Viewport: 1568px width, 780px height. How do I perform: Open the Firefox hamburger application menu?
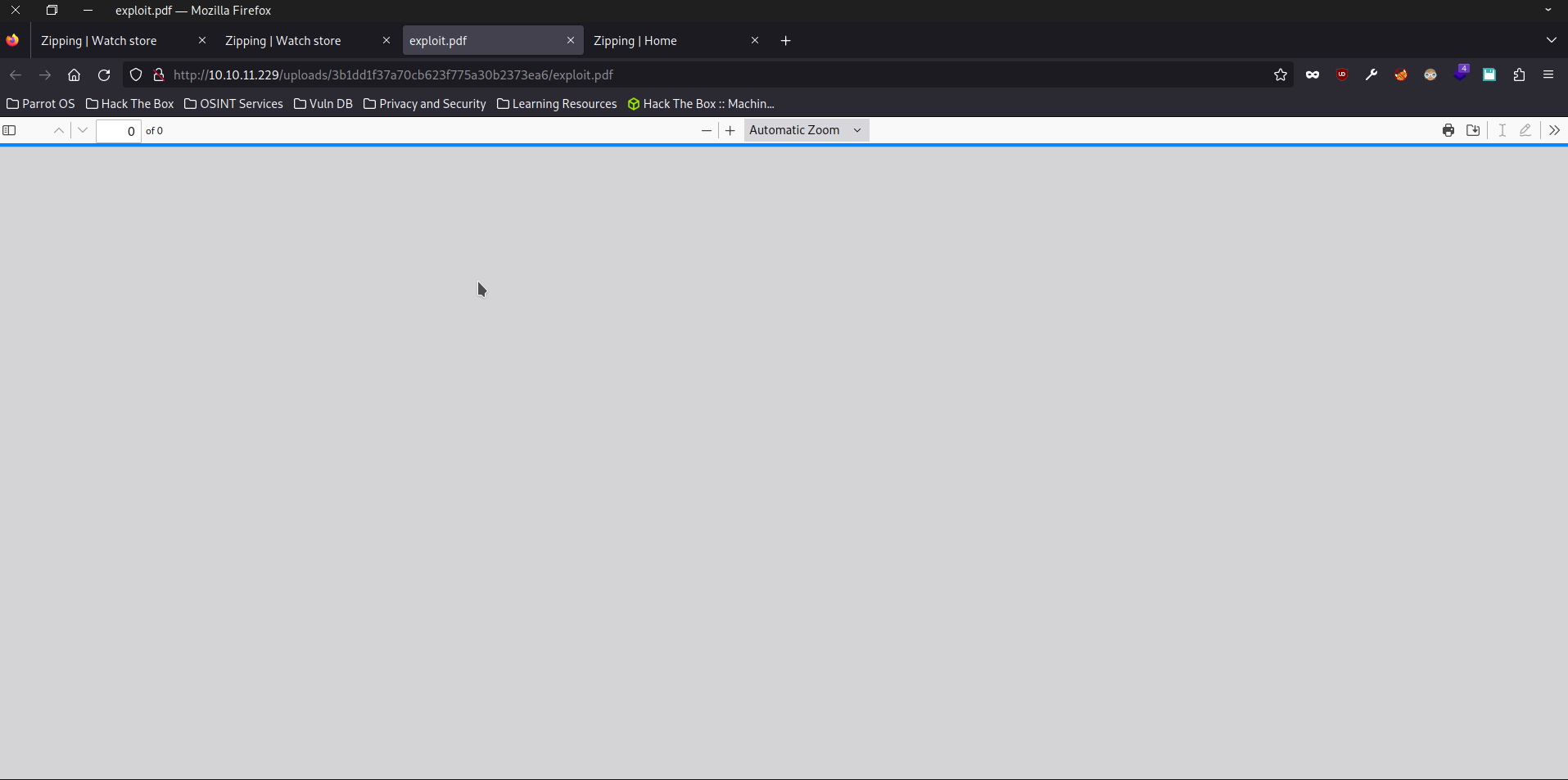[x=1548, y=75]
